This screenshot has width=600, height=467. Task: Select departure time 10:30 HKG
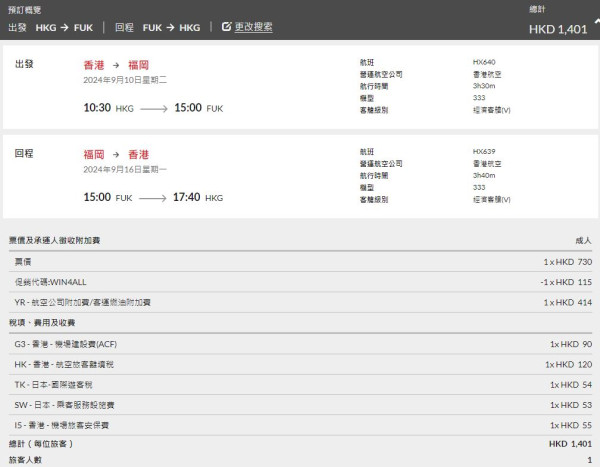[x=109, y=108]
